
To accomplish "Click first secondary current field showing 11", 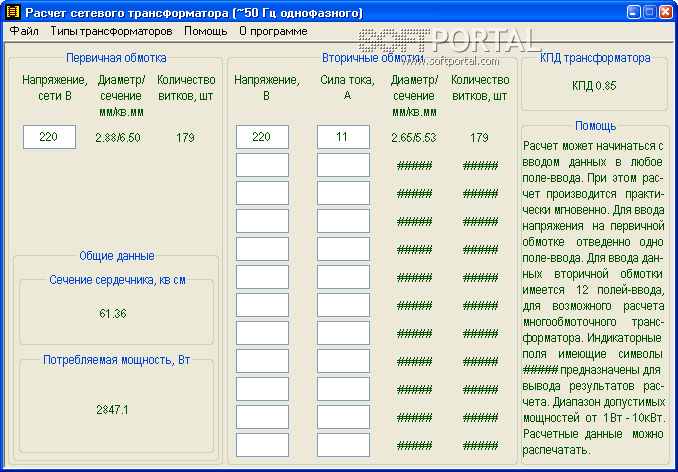I will click(x=343, y=137).
